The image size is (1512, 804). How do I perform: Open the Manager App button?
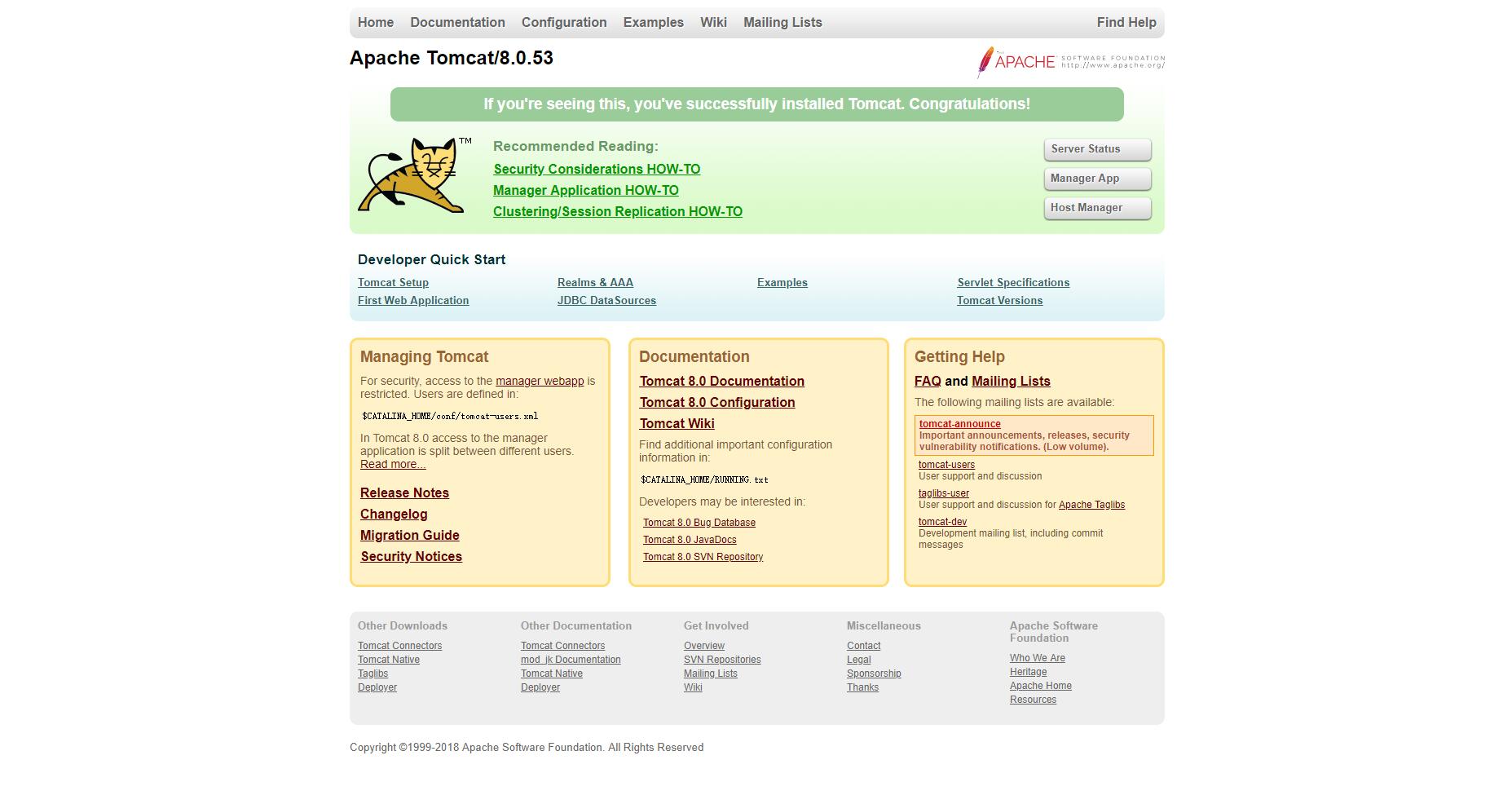1097,179
